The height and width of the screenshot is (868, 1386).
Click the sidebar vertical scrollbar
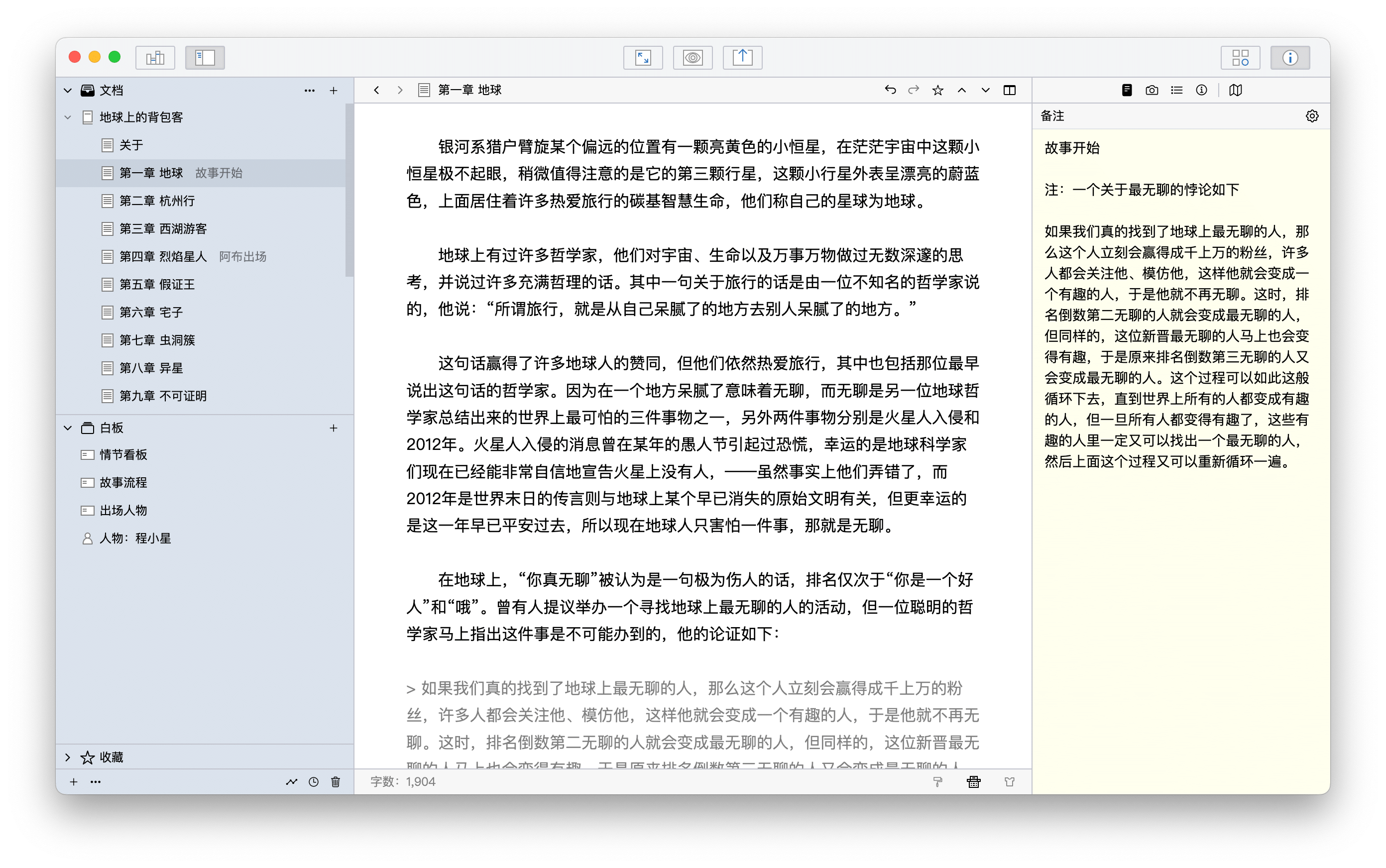[349, 190]
